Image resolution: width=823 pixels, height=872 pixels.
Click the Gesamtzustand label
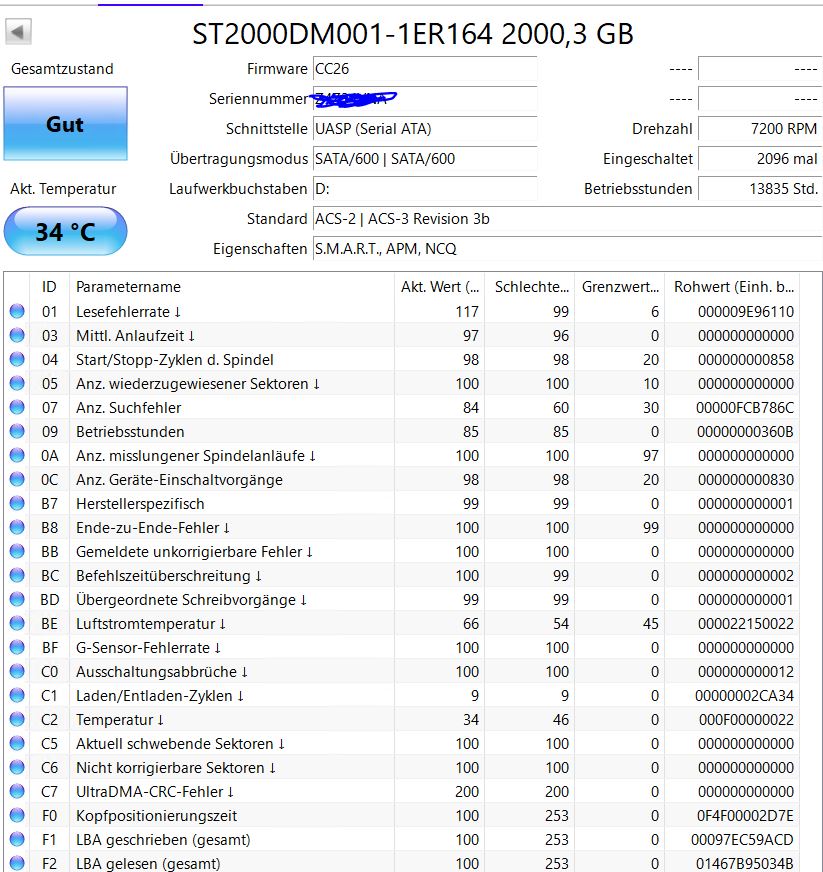coord(62,68)
